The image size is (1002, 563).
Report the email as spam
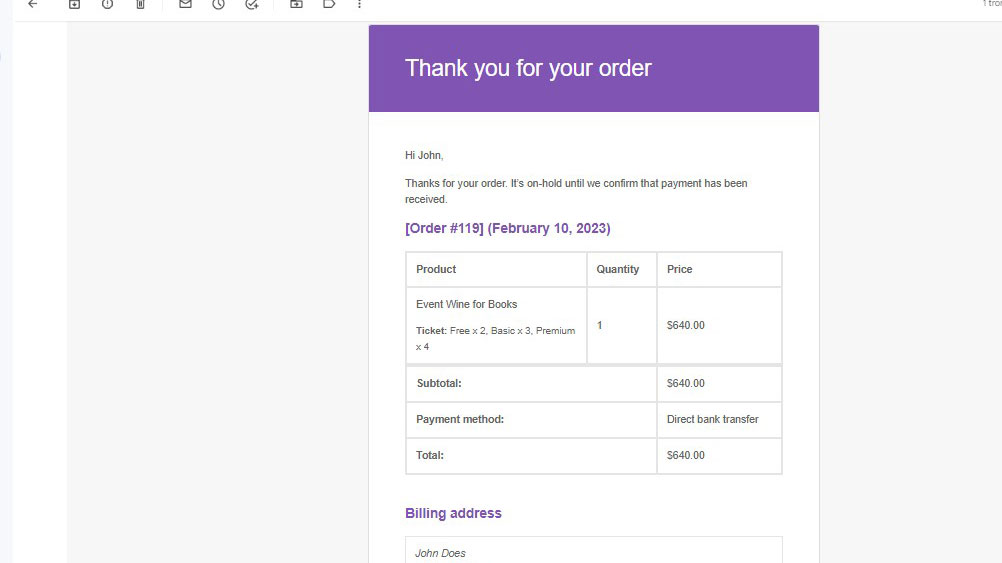pyautogui.click(x=107, y=5)
